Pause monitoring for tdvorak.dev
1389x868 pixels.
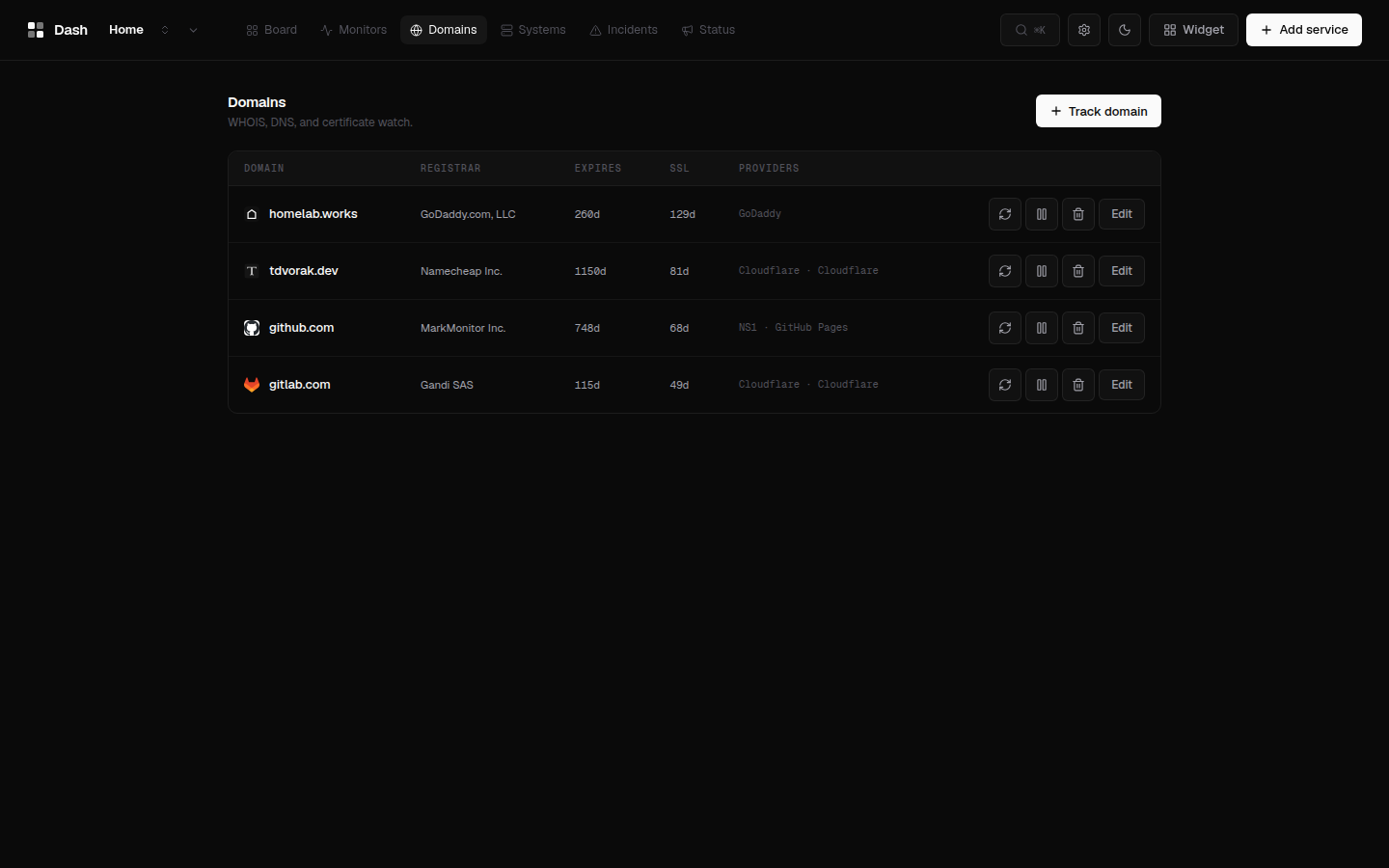(x=1042, y=271)
